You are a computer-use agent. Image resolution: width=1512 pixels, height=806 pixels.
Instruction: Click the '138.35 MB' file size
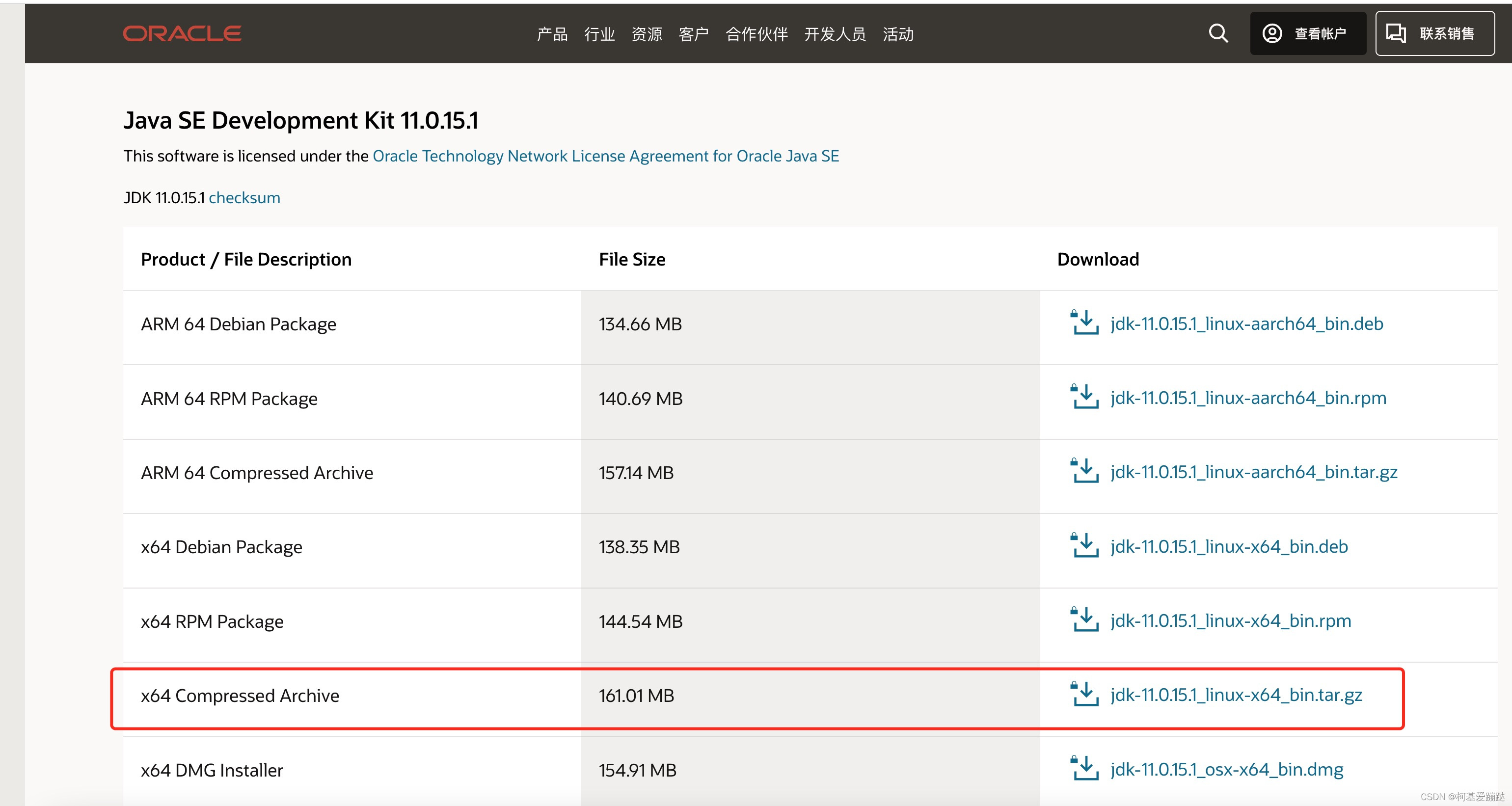tap(639, 547)
